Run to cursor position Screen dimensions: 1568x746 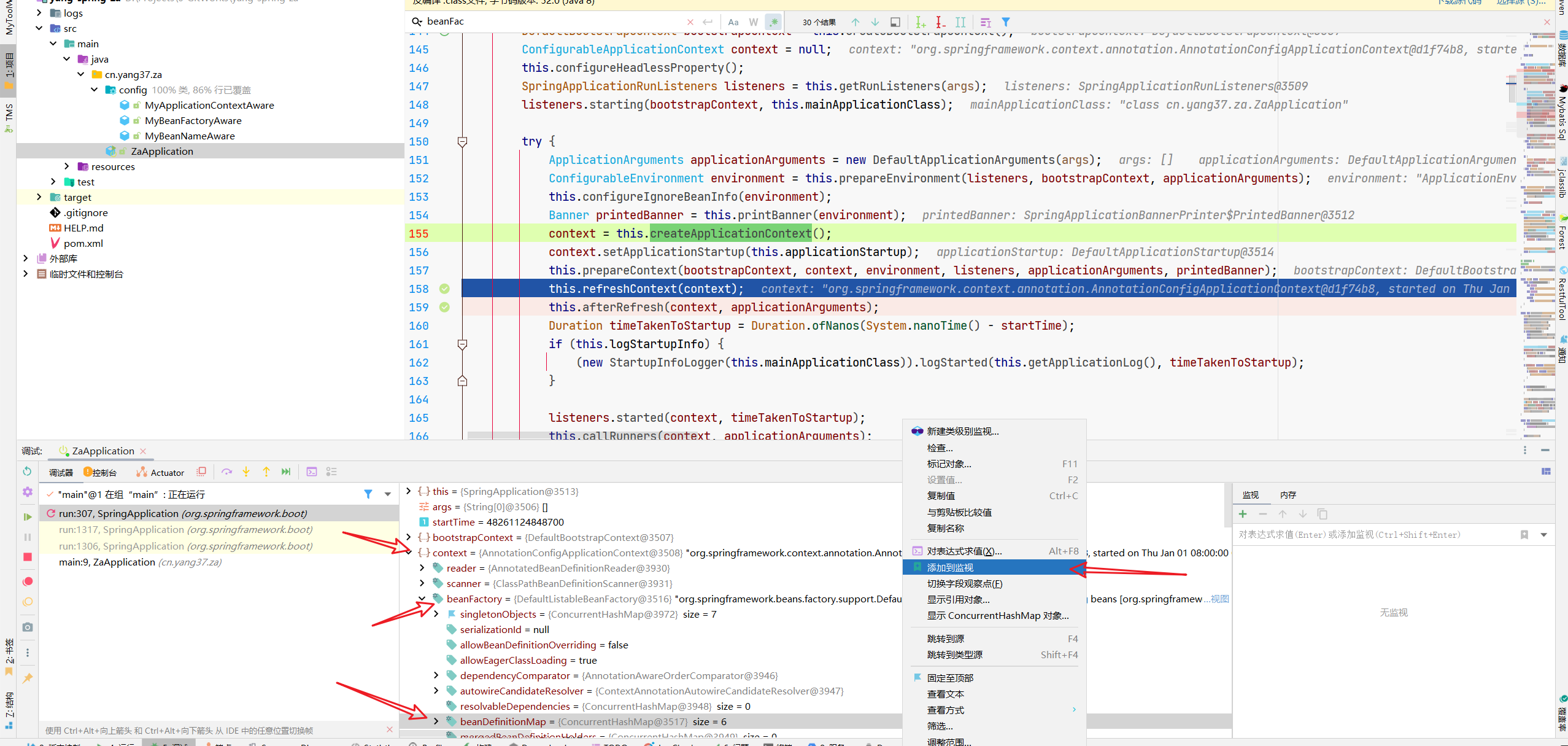click(286, 472)
